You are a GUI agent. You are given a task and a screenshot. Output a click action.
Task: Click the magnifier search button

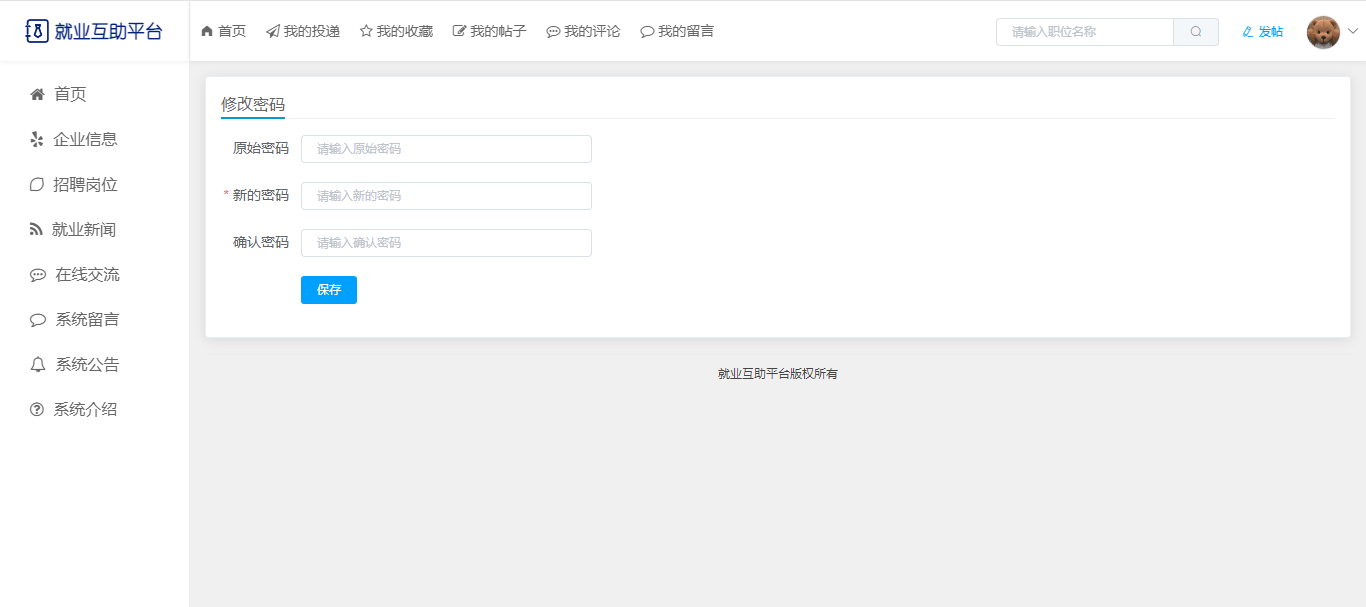click(1195, 32)
